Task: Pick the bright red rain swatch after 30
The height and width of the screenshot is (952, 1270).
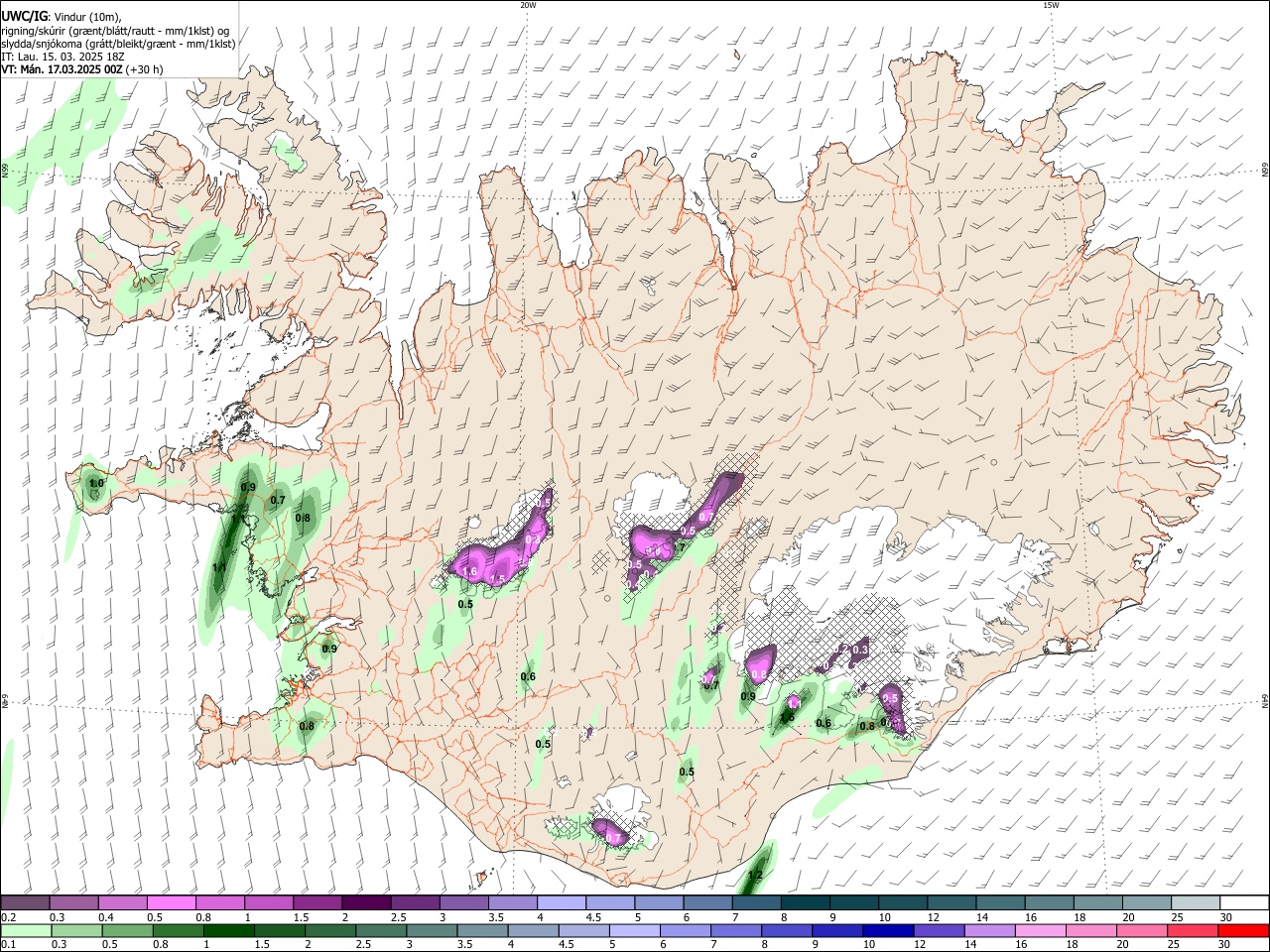Action: coord(1243,930)
